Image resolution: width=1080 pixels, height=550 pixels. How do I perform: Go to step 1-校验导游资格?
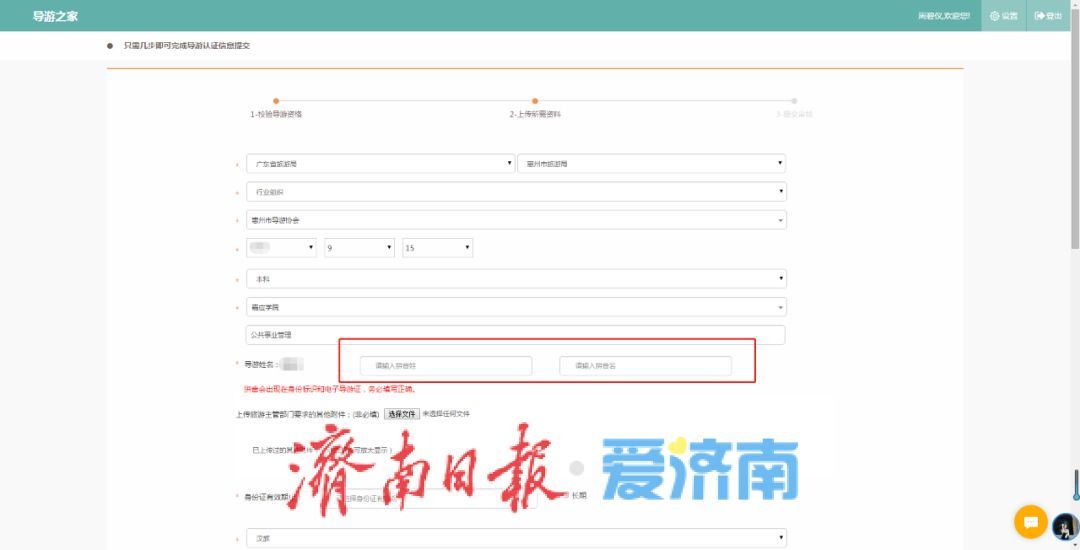coord(276,114)
